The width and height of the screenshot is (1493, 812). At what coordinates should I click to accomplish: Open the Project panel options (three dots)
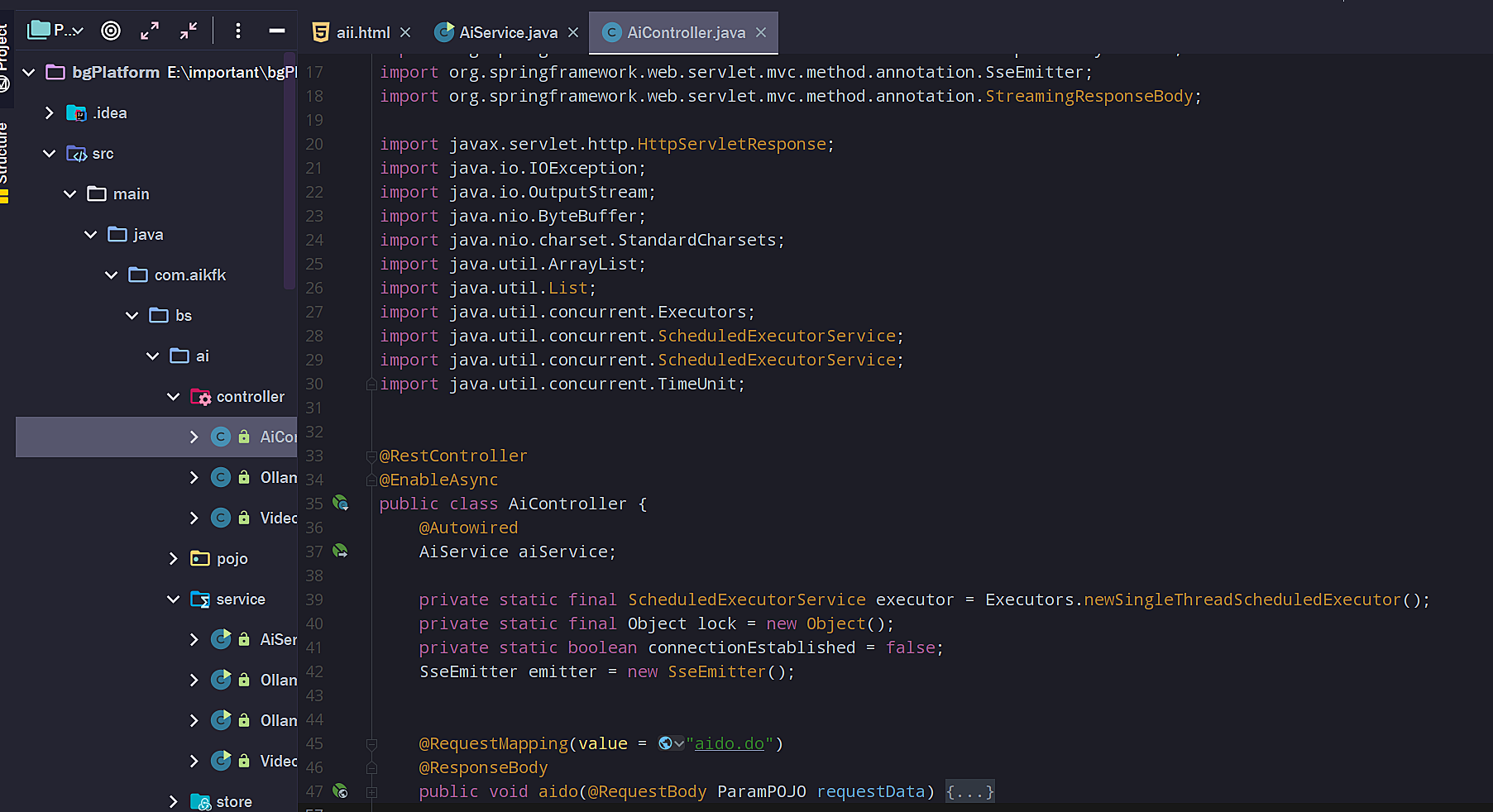point(238,31)
